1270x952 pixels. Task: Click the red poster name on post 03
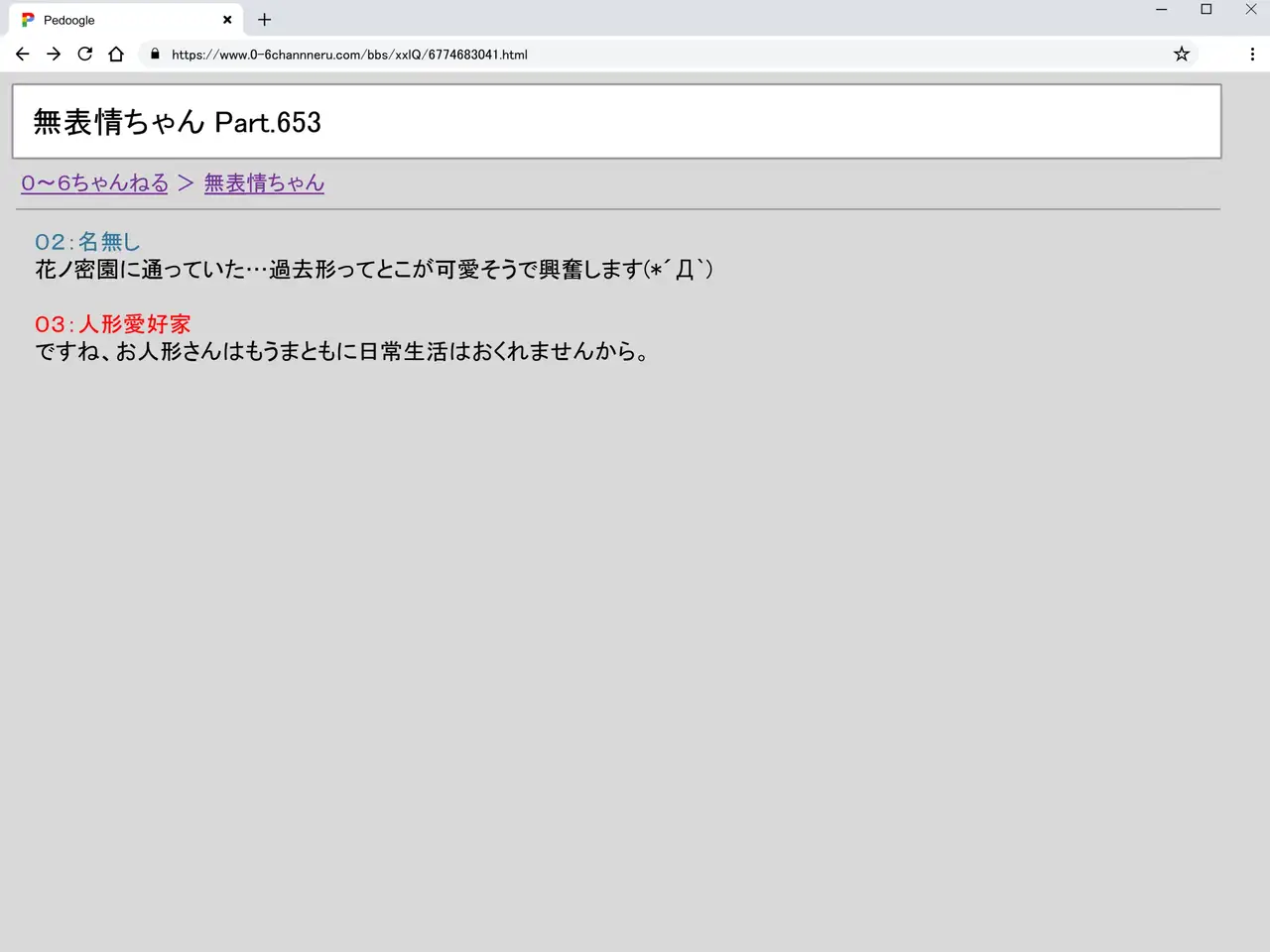[x=134, y=324]
